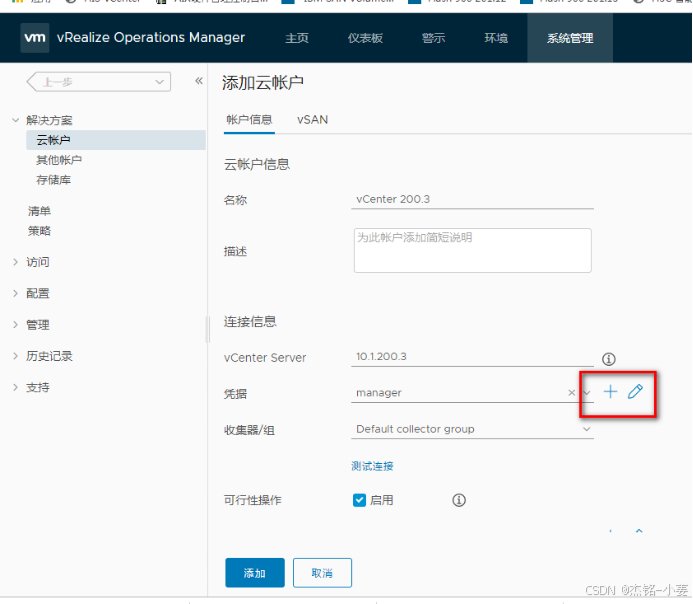Open the 凭据 dropdown arrow
Image resolution: width=693 pixels, height=604 pixels.
pos(587,392)
